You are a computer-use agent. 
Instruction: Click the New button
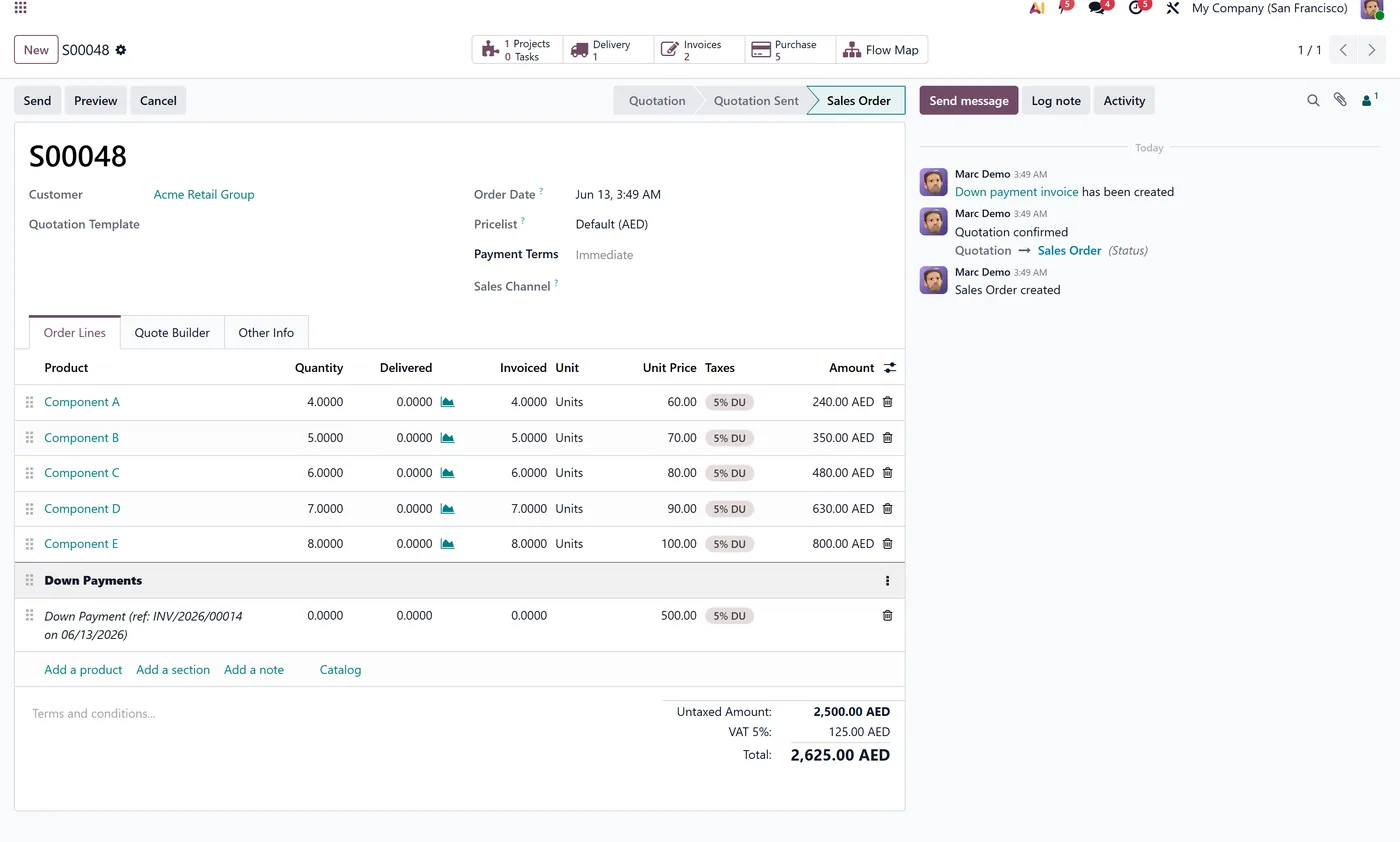(x=36, y=50)
